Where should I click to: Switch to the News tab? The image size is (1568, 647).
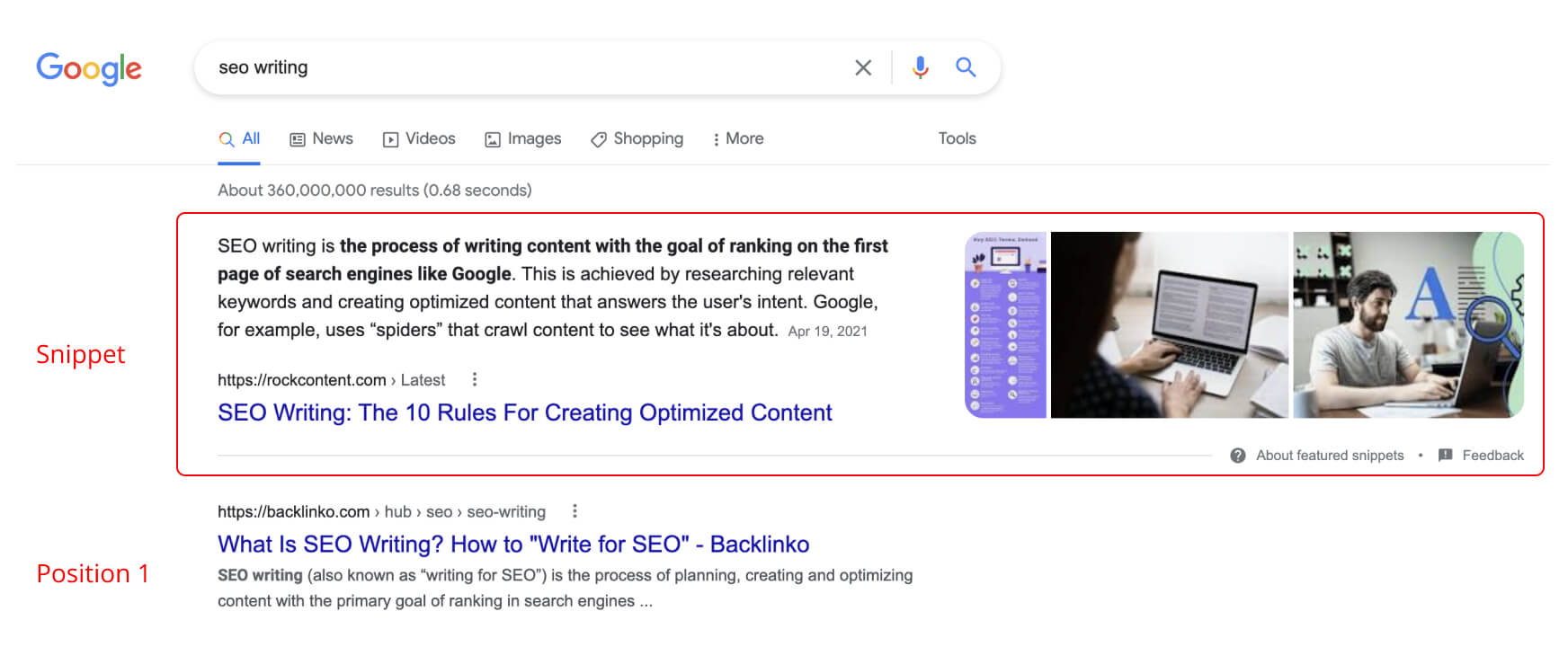coord(321,139)
